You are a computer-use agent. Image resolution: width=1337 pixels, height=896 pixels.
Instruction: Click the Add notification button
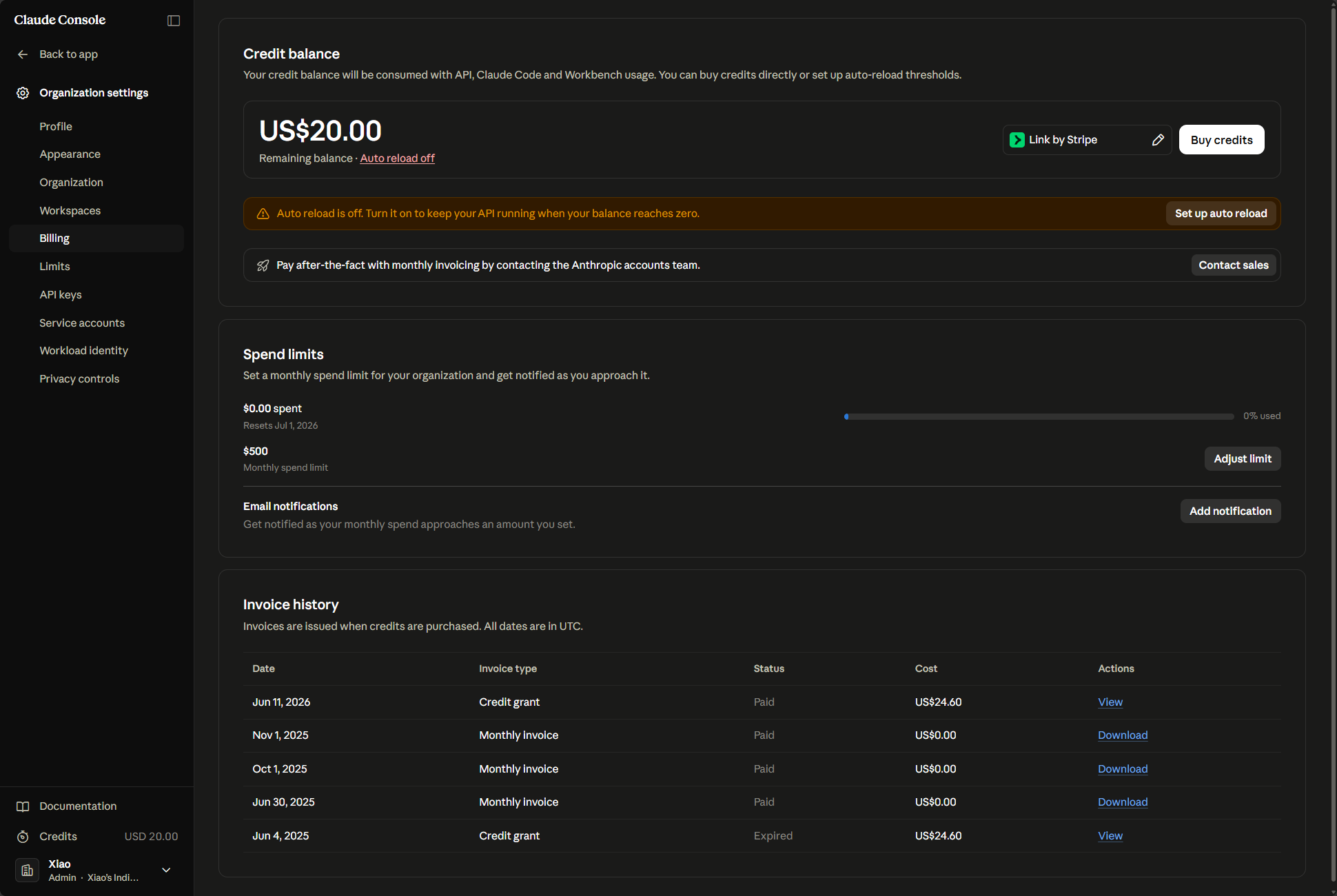pyautogui.click(x=1230, y=511)
